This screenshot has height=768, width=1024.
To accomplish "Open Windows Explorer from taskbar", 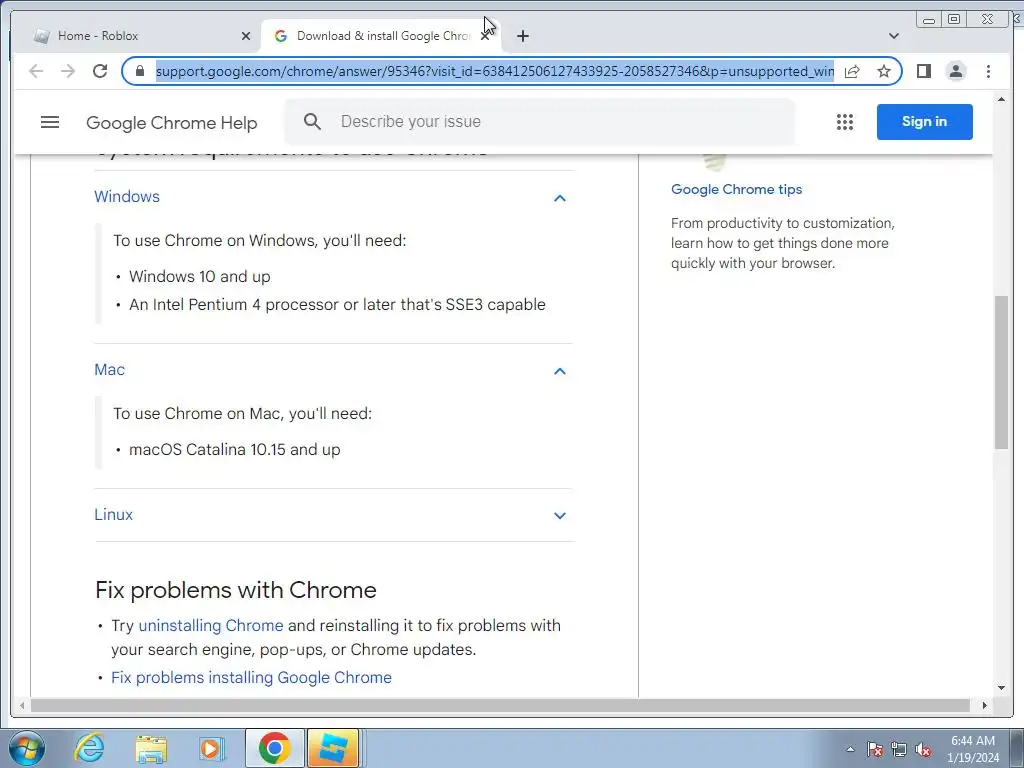I will 152,748.
